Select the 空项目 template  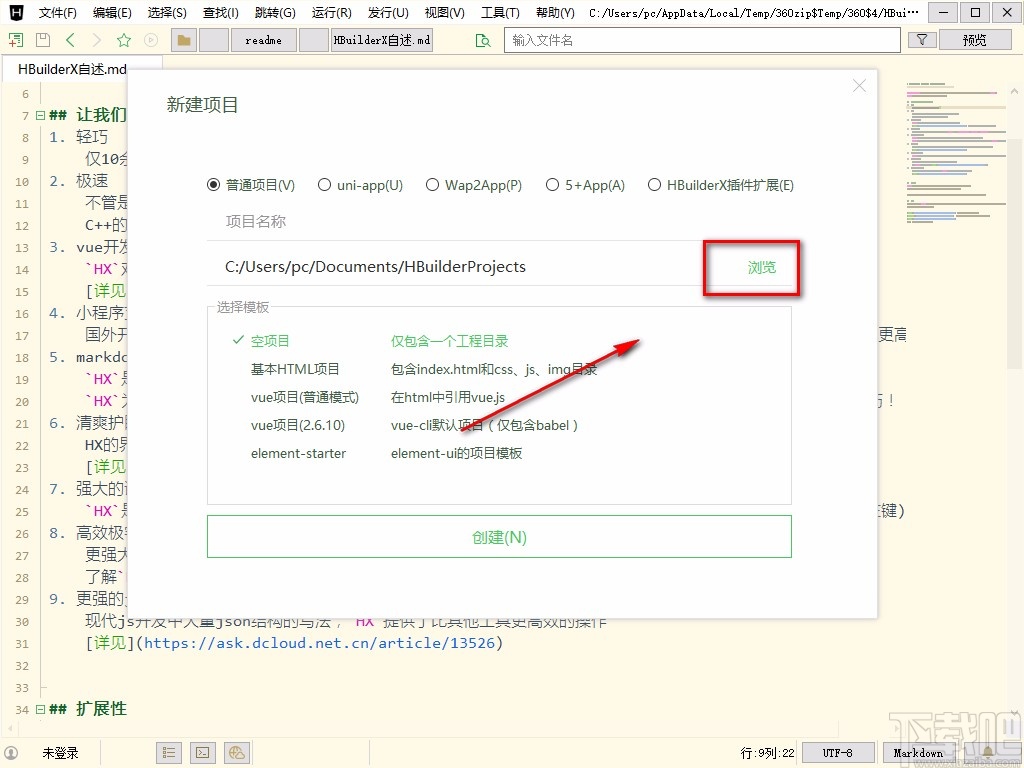tap(270, 341)
